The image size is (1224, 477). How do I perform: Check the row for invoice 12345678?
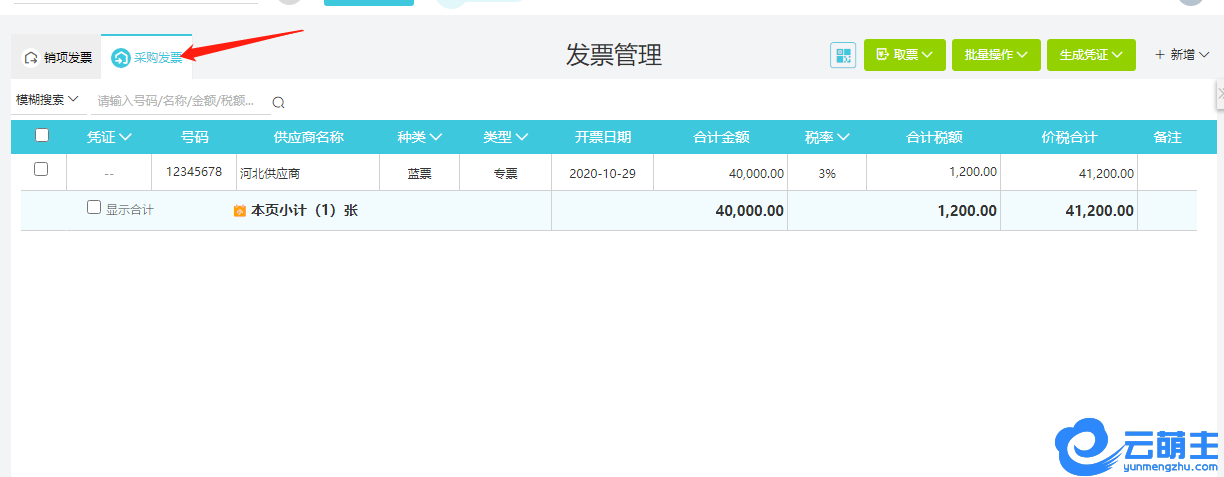[41, 169]
